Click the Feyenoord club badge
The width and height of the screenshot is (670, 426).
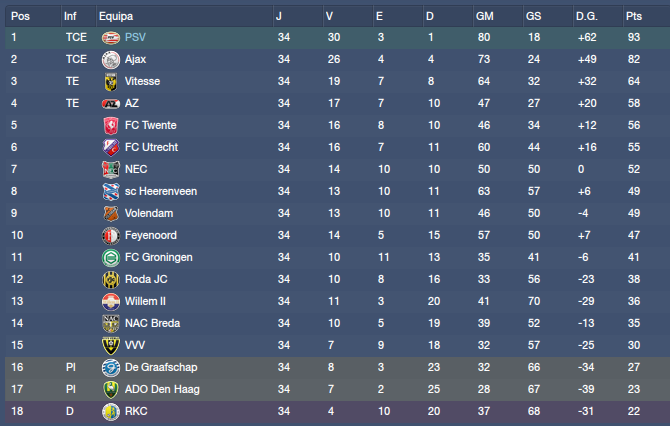(110, 235)
